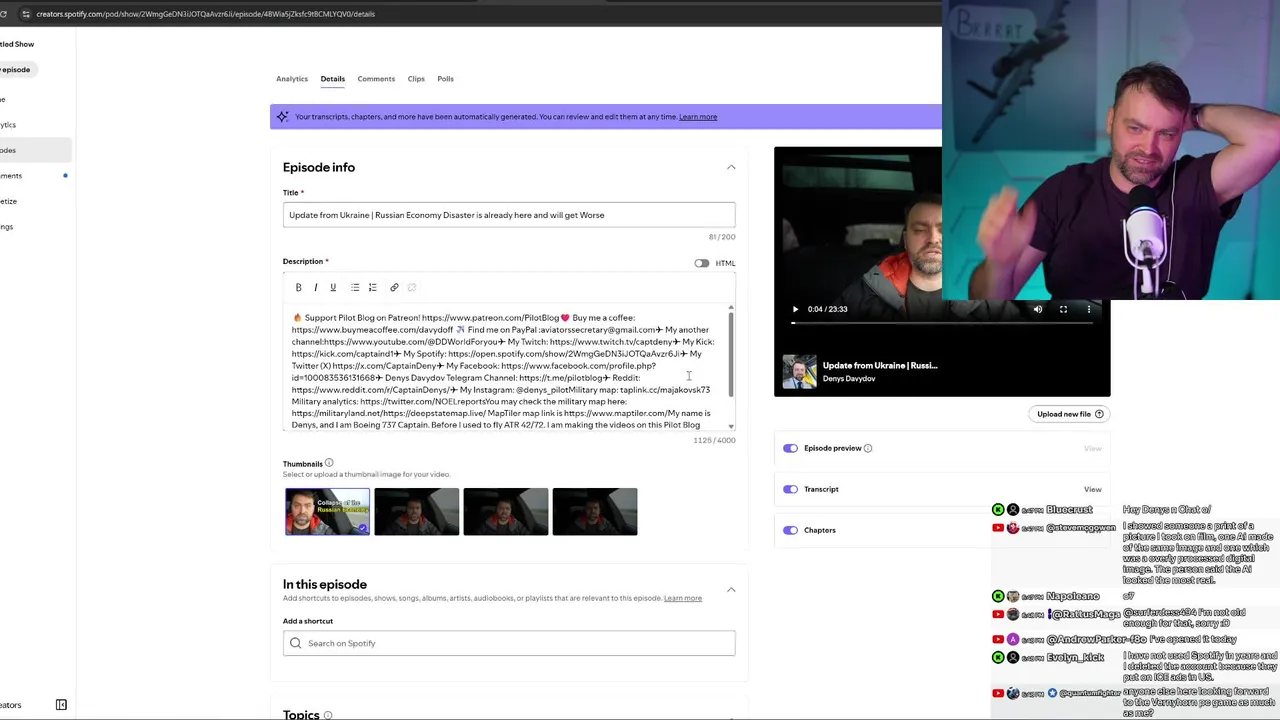Click the 'Denys Davydov' name under player
Image resolution: width=1280 pixels, height=720 pixels.
click(849, 379)
